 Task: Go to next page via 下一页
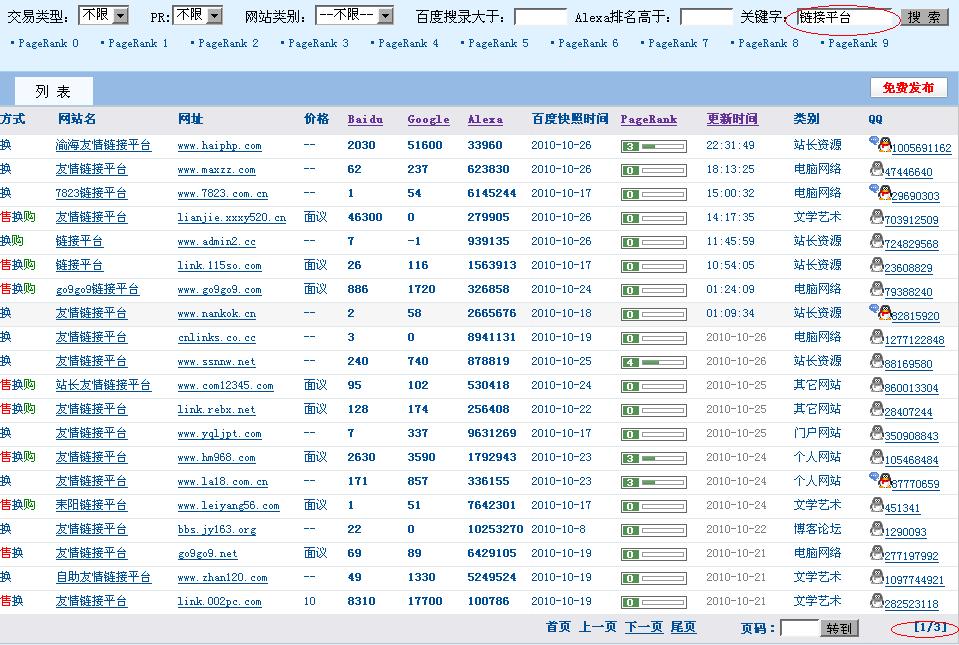tap(643, 627)
